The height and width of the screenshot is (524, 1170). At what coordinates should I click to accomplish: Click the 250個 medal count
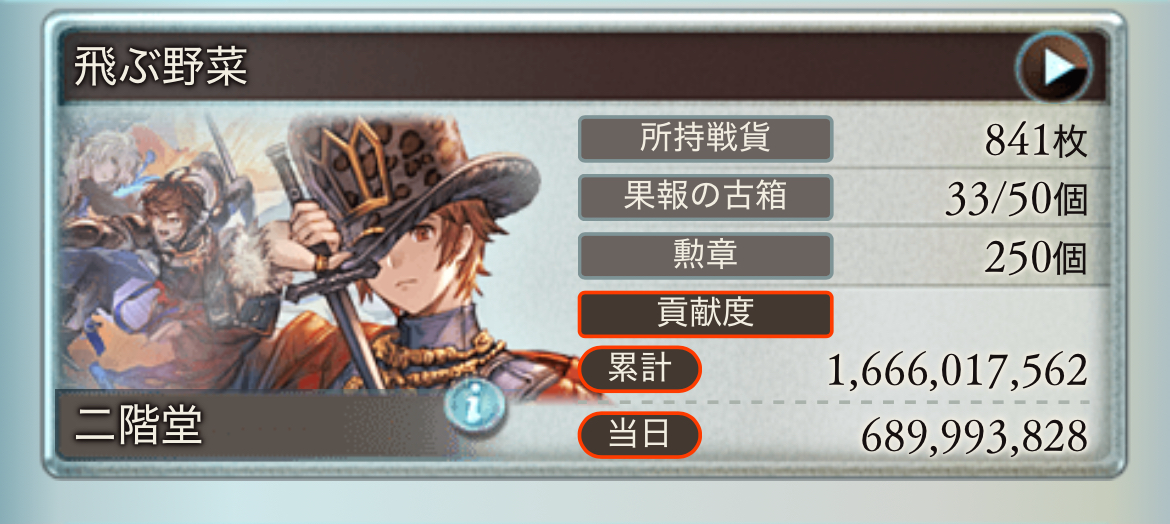click(x=1035, y=258)
